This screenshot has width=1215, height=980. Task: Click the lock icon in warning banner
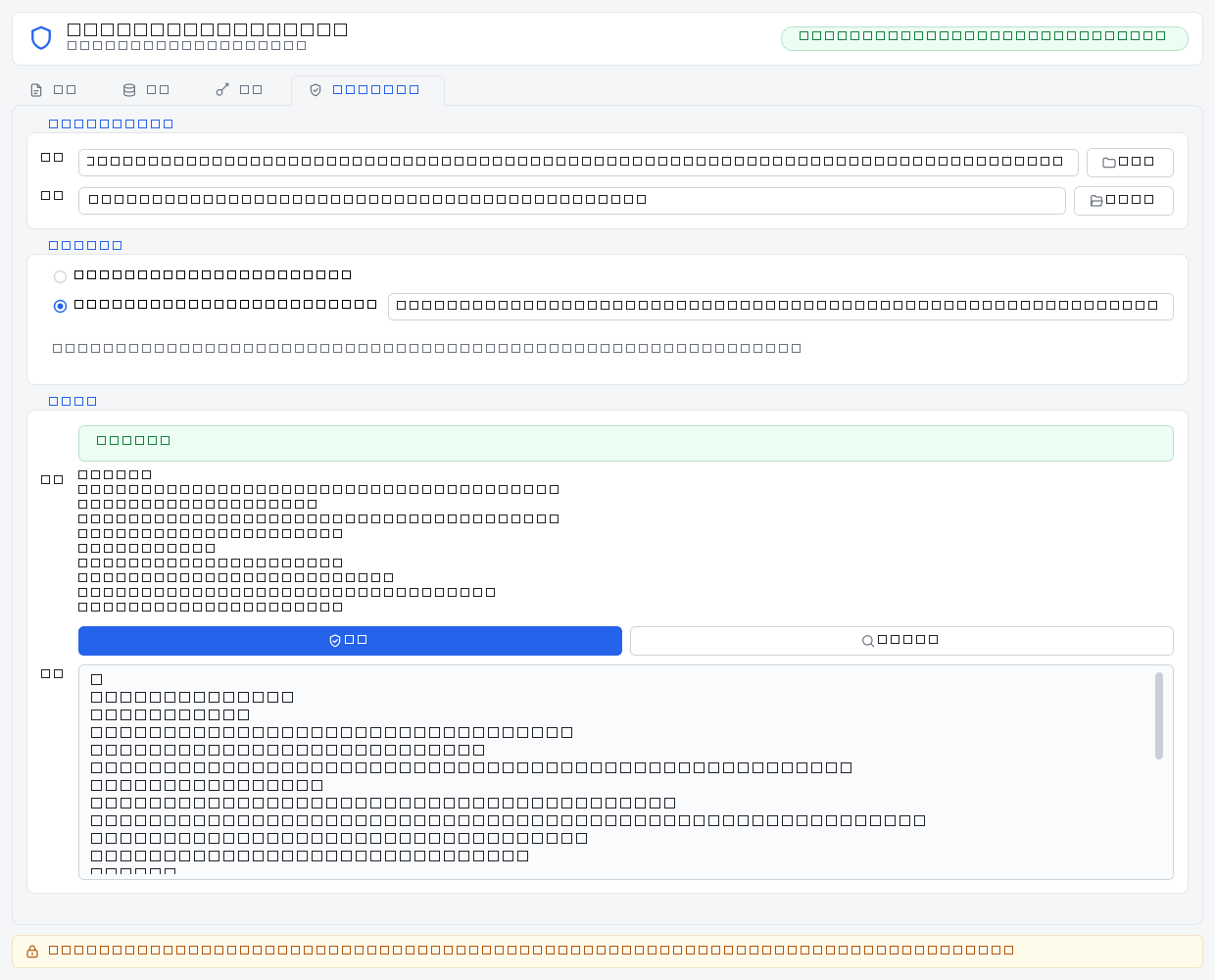32,952
